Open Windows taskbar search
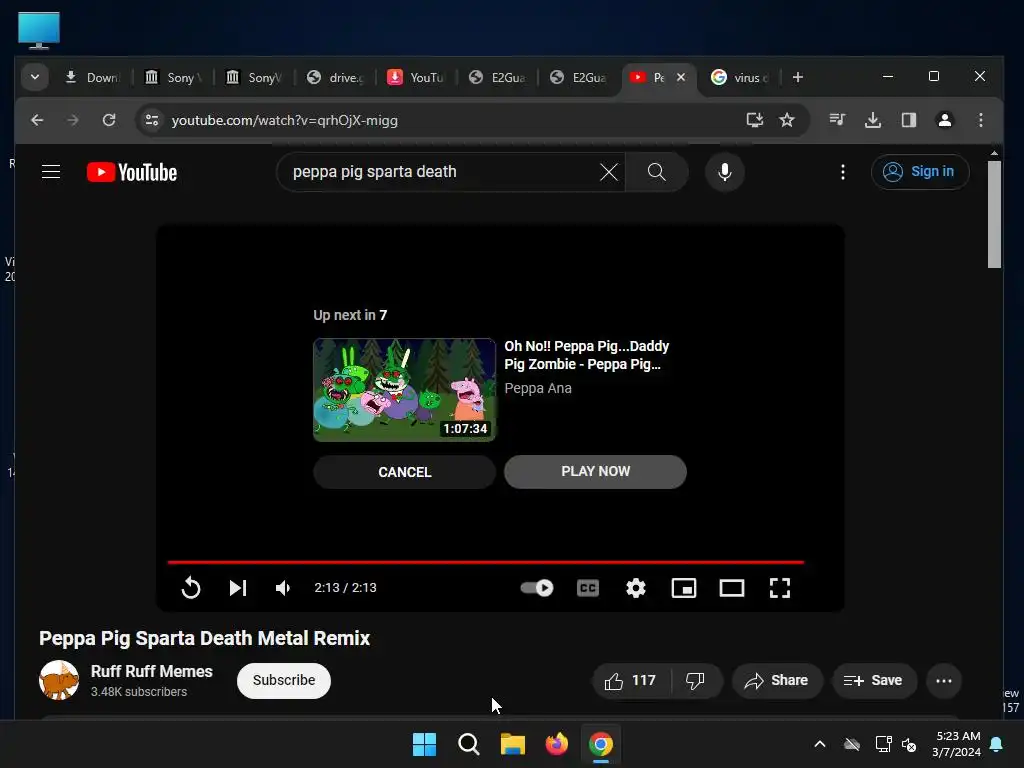1024x768 pixels. (468, 744)
